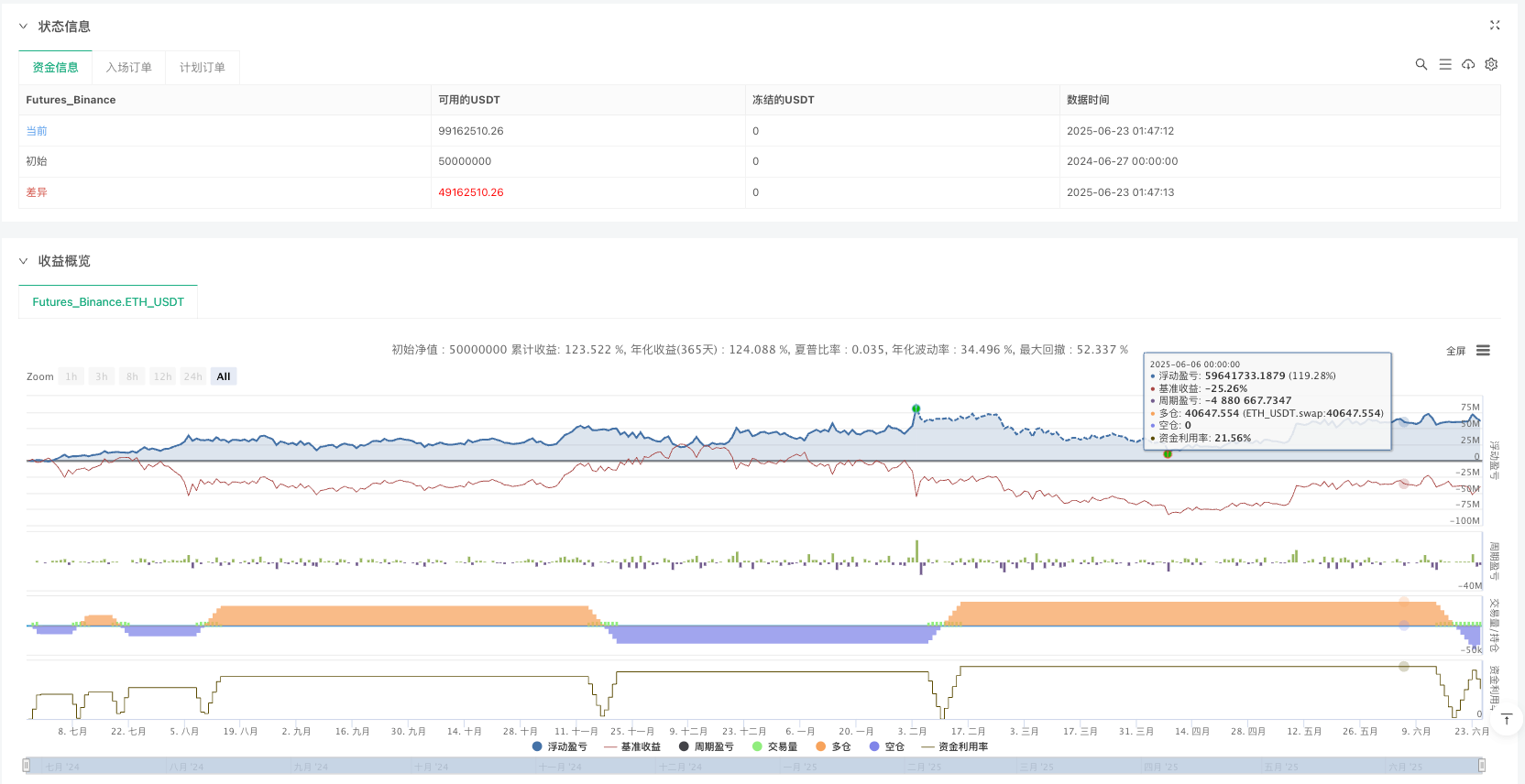Image resolution: width=1525 pixels, height=784 pixels.
Task: Click the cloud download icon
Action: (1468, 64)
